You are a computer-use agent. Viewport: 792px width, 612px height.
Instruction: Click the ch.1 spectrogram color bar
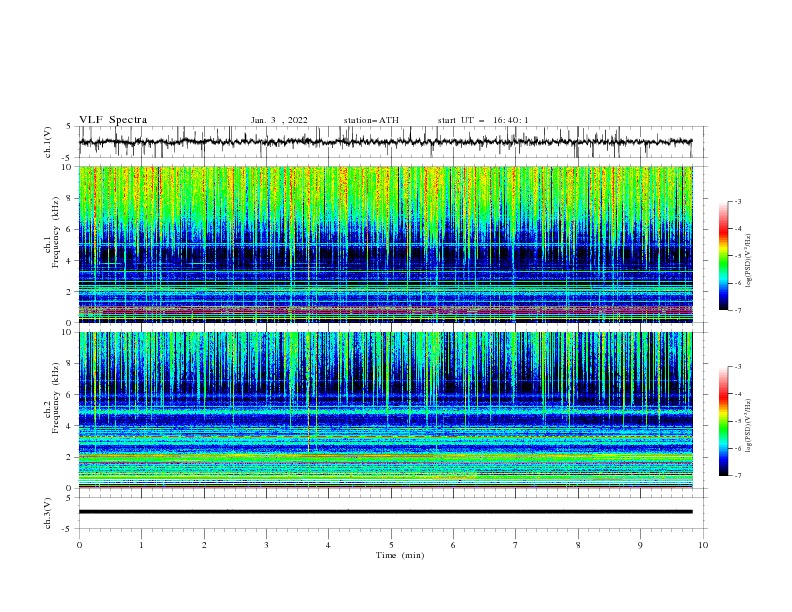point(724,255)
